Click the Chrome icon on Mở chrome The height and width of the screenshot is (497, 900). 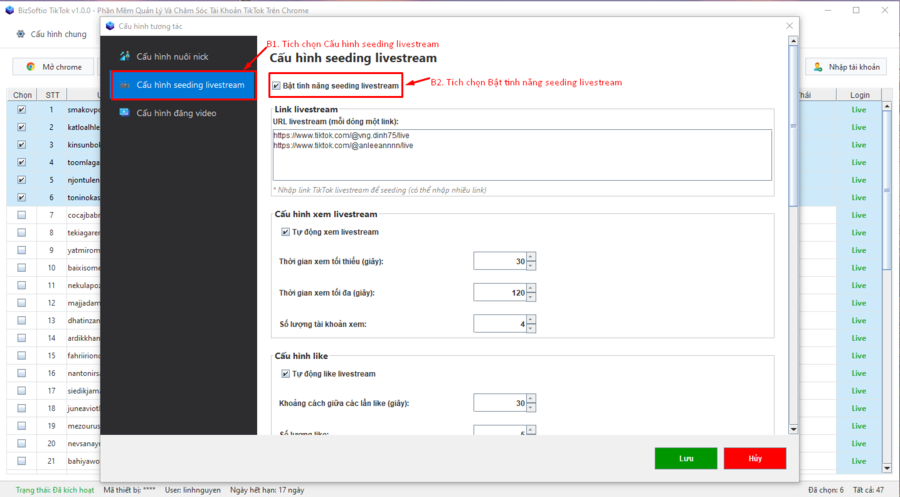29,67
